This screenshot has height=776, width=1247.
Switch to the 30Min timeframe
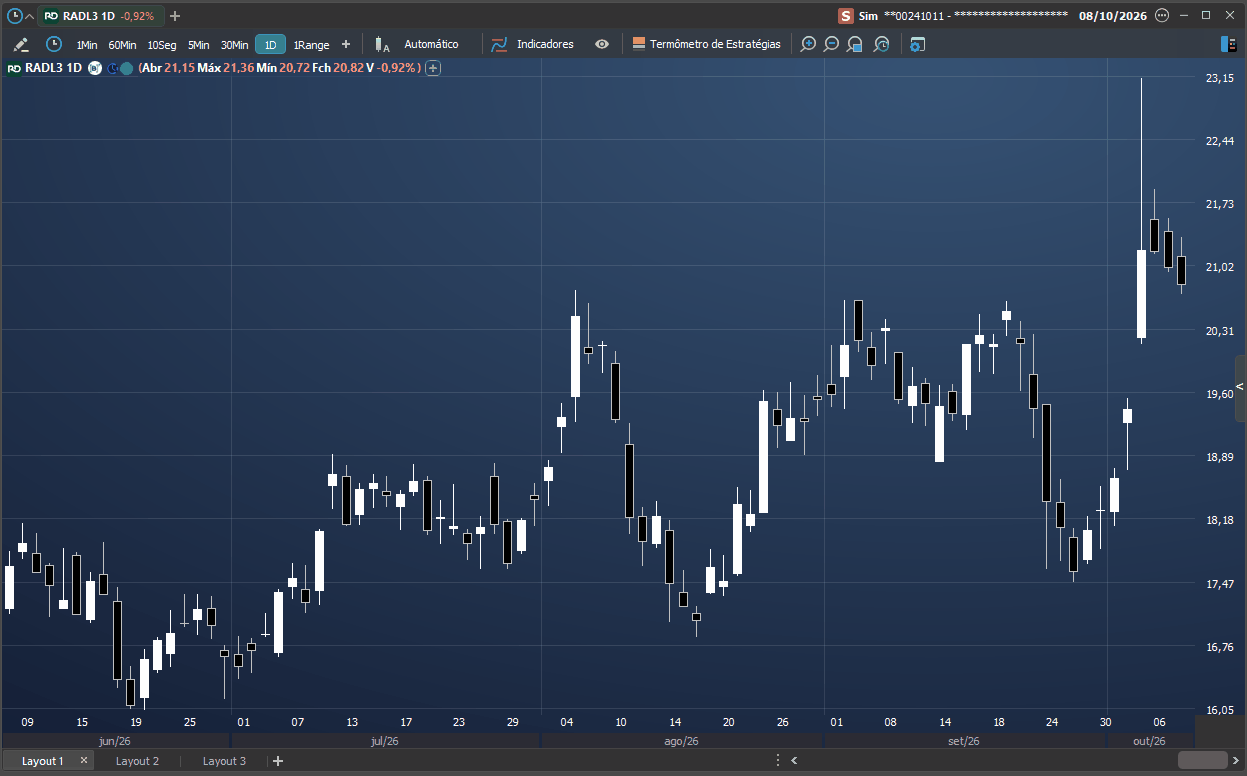[x=235, y=45]
